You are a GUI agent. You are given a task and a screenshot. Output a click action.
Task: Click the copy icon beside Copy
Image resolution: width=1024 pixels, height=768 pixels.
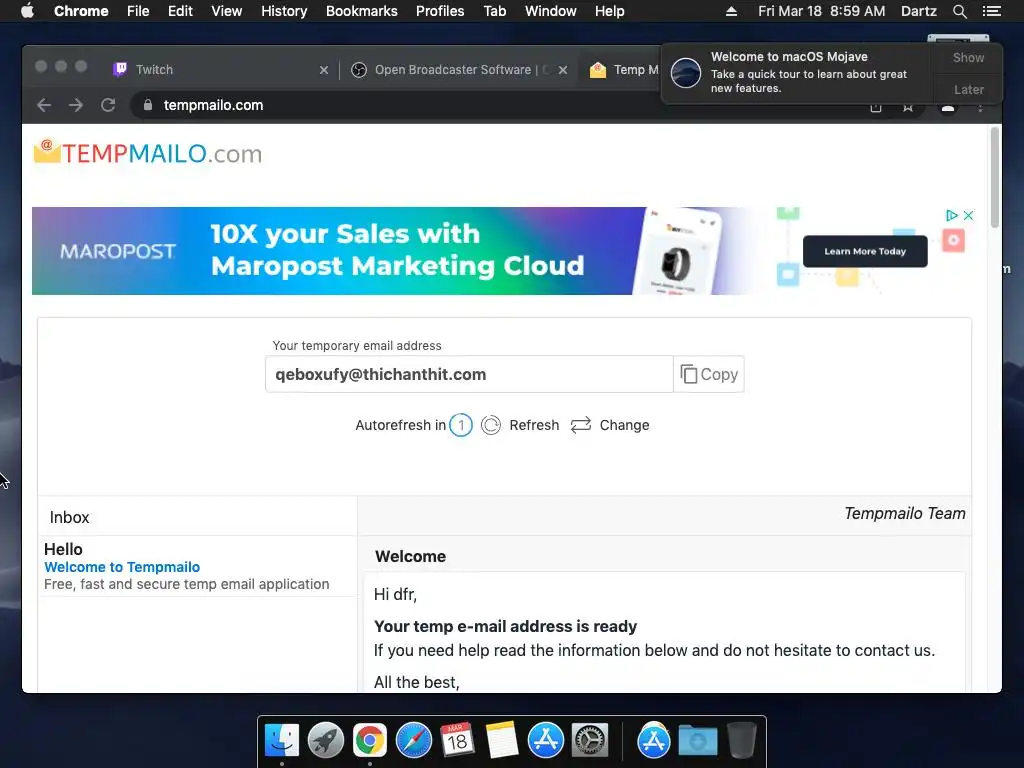coord(688,374)
